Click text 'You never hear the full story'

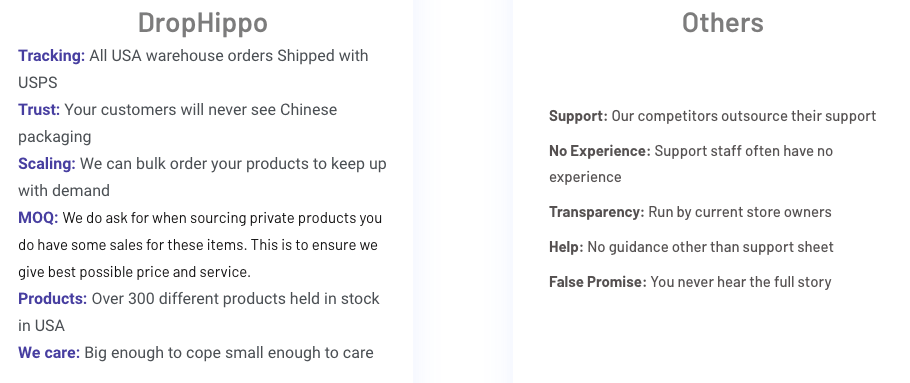pyautogui.click(x=741, y=282)
